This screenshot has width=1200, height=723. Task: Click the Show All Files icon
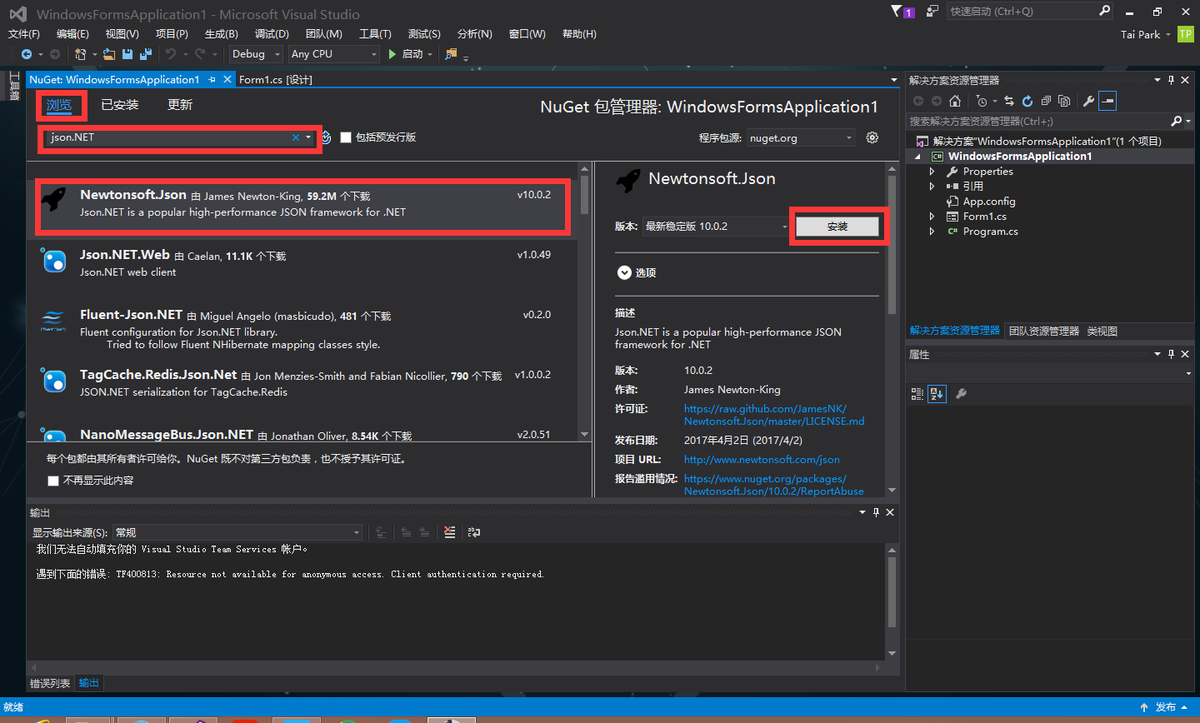click(x=1063, y=101)
